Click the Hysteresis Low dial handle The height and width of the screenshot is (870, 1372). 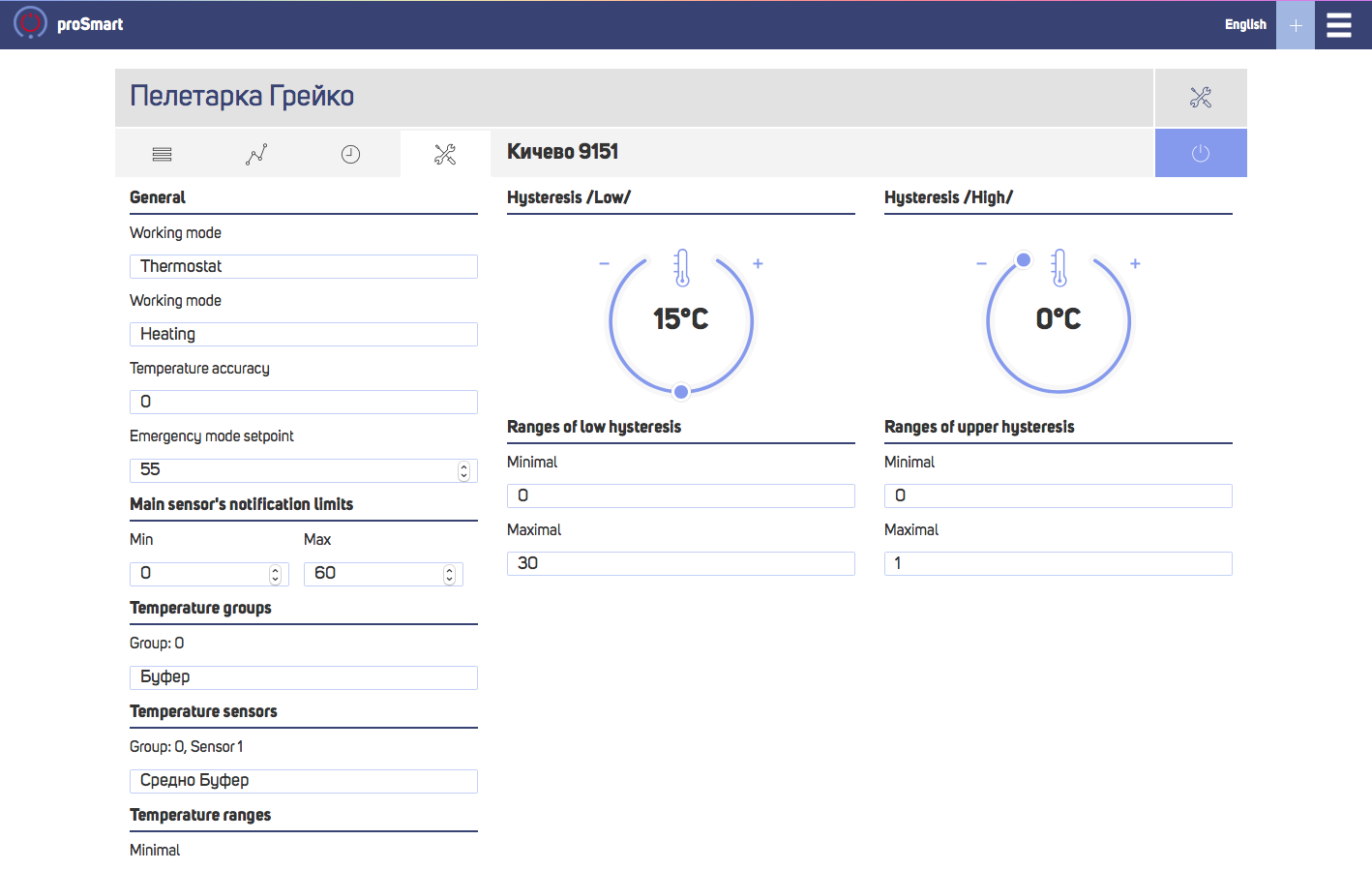pos(681,392)
